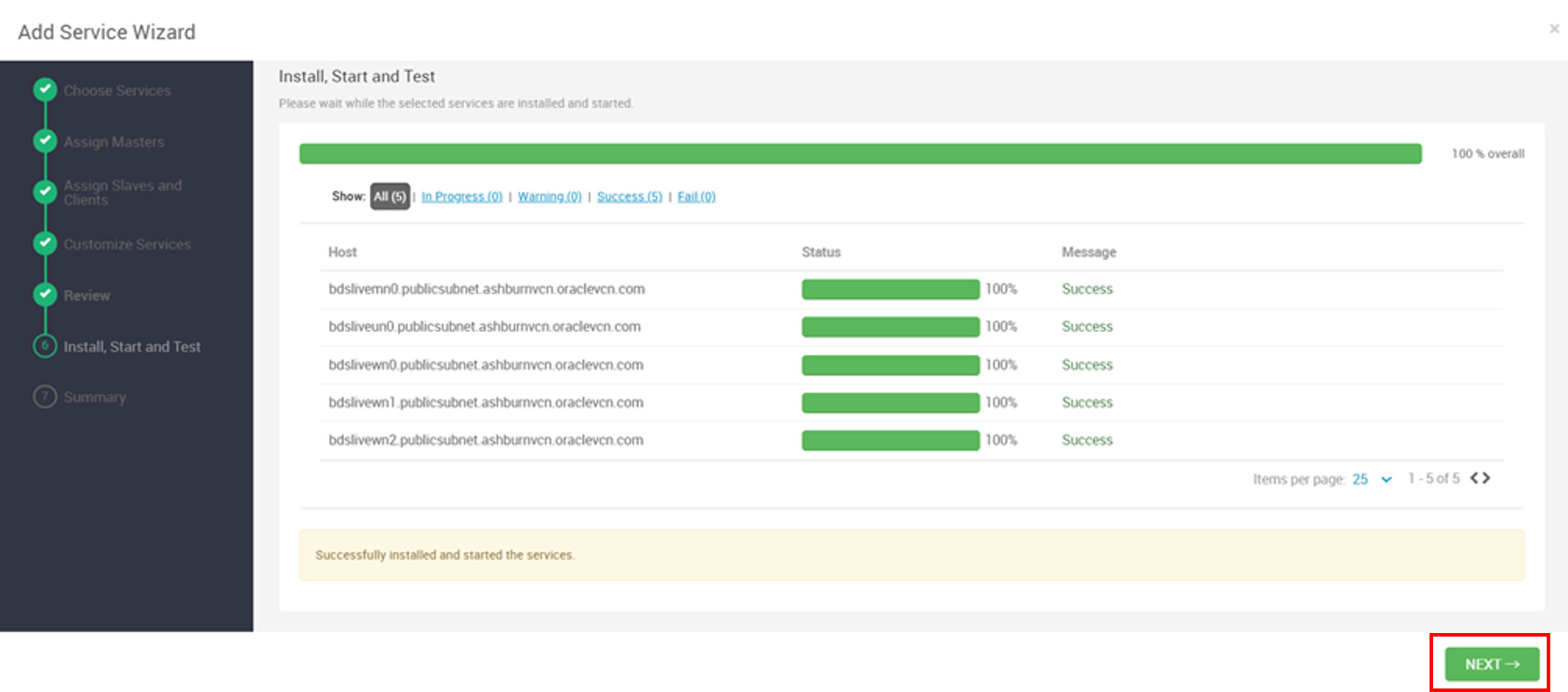Click checkmark icon for Review step
Image resolution: width=1568 pixels, height=692 pixels.
pos(45,294)
